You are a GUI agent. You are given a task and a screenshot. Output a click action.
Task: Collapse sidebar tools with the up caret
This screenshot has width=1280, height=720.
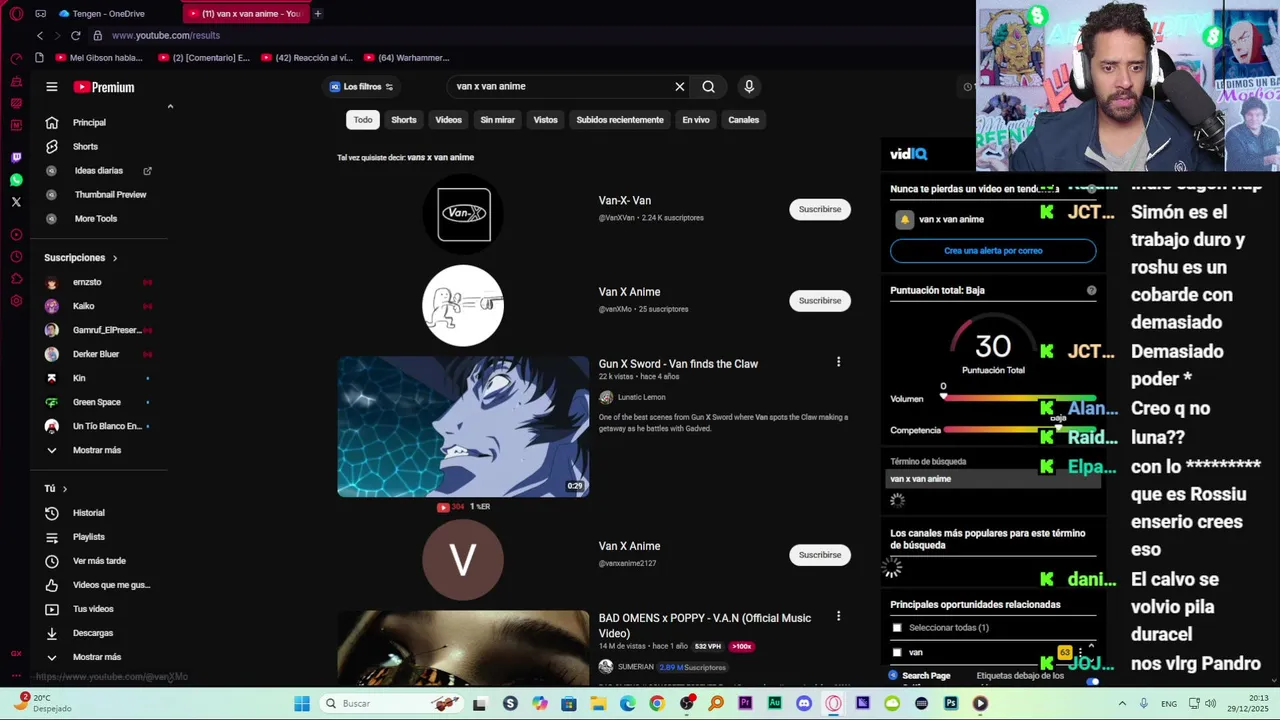pos(170,107)
